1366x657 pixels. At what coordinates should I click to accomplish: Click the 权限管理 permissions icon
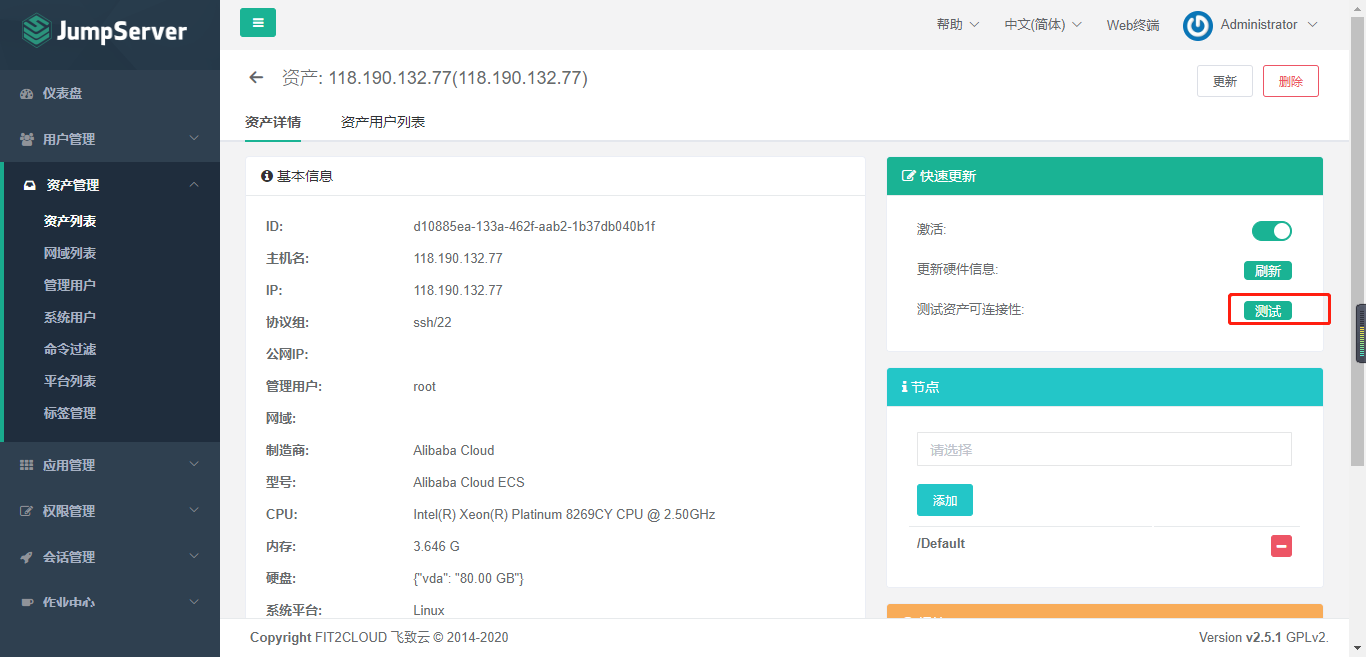click(28, 510)
